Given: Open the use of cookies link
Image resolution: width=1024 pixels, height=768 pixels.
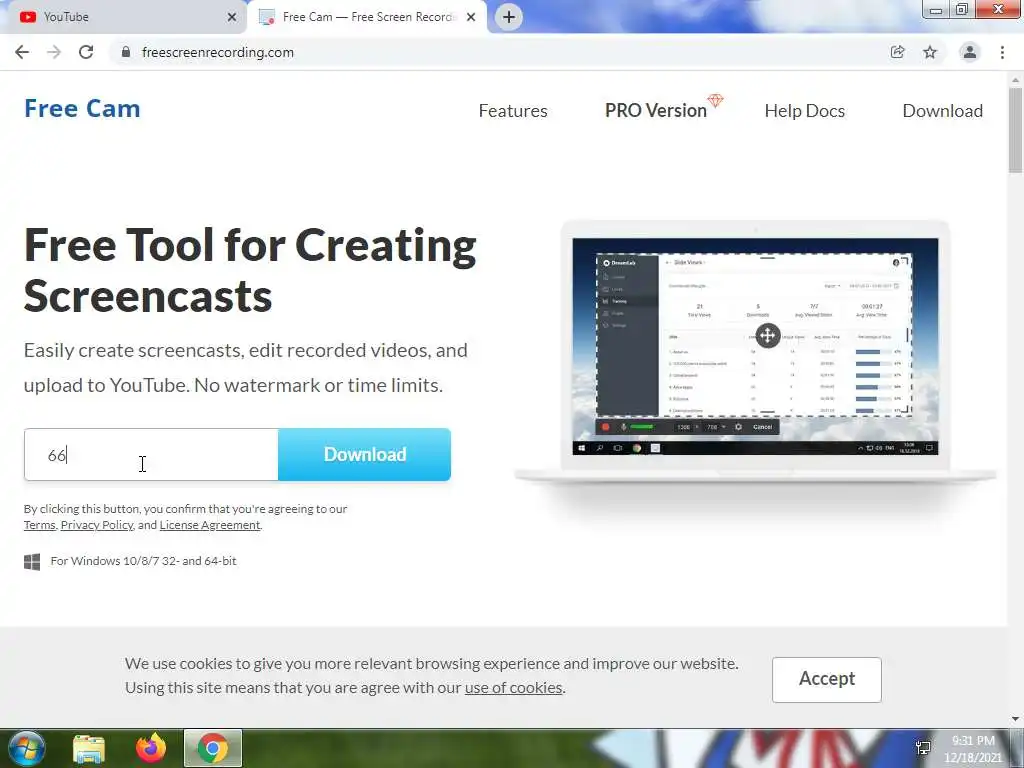Looking at the screenshot, I should (x=513, y=688).
